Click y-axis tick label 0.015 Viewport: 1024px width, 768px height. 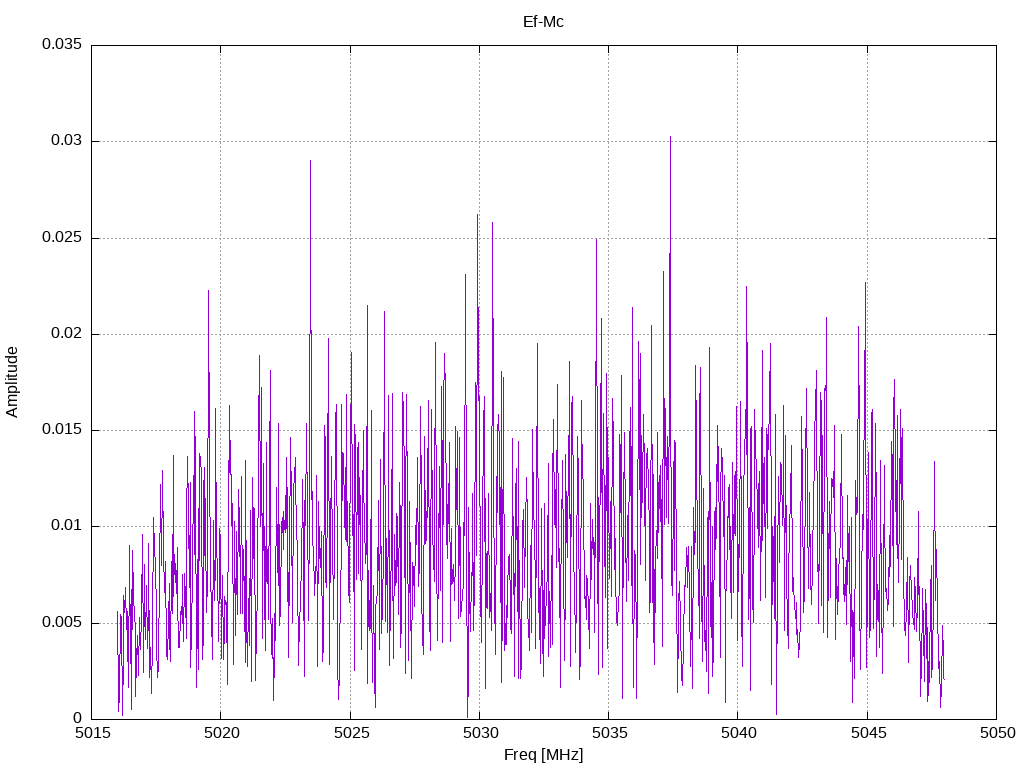pos(62,430)
